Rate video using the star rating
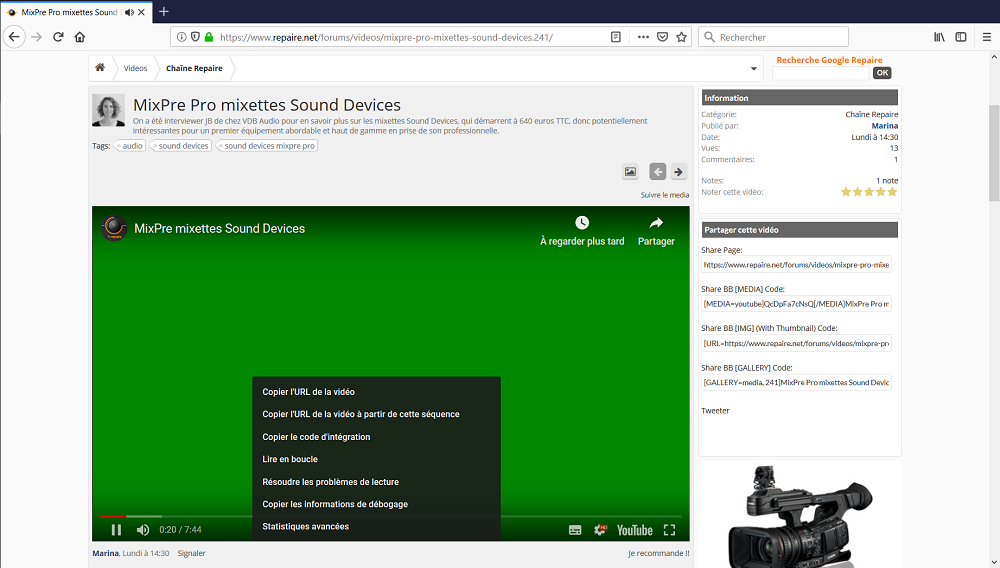This screenshot has width=1000, height=568. click(869, 192)
